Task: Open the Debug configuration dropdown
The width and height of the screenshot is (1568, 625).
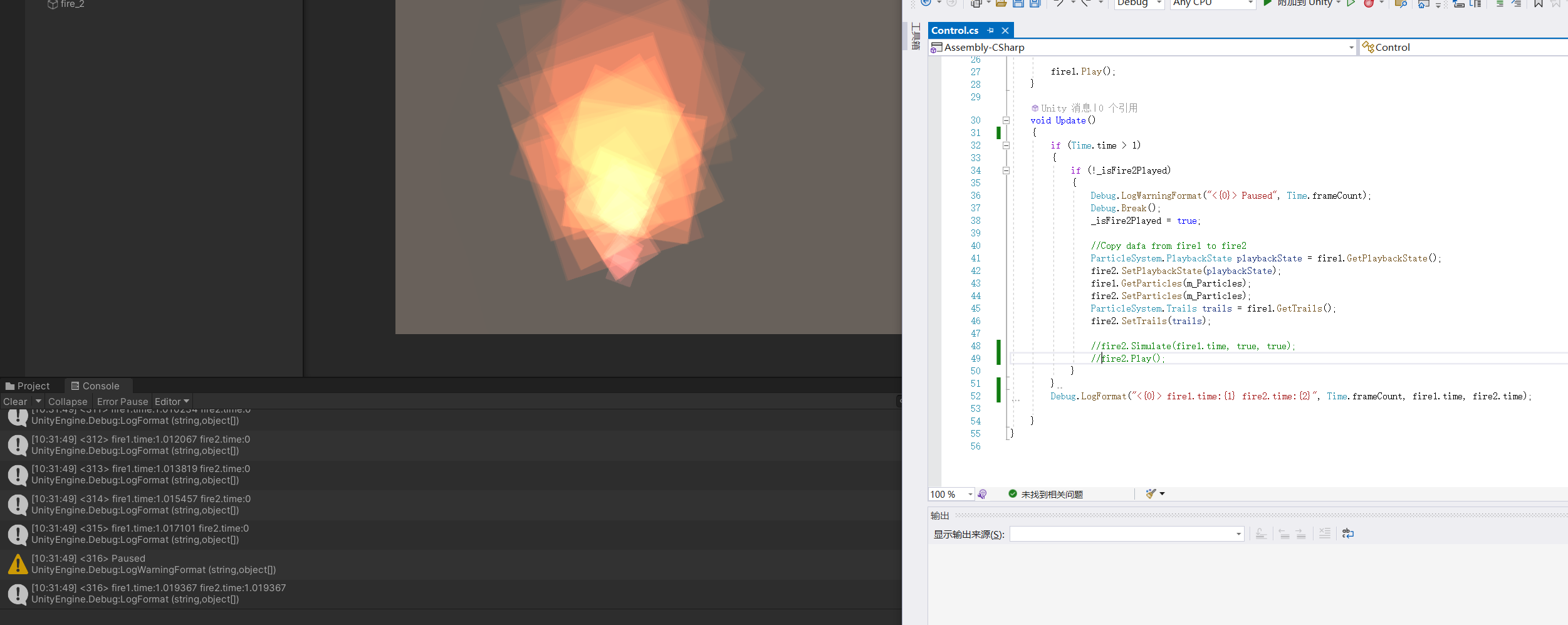Action: (1139, 3)
